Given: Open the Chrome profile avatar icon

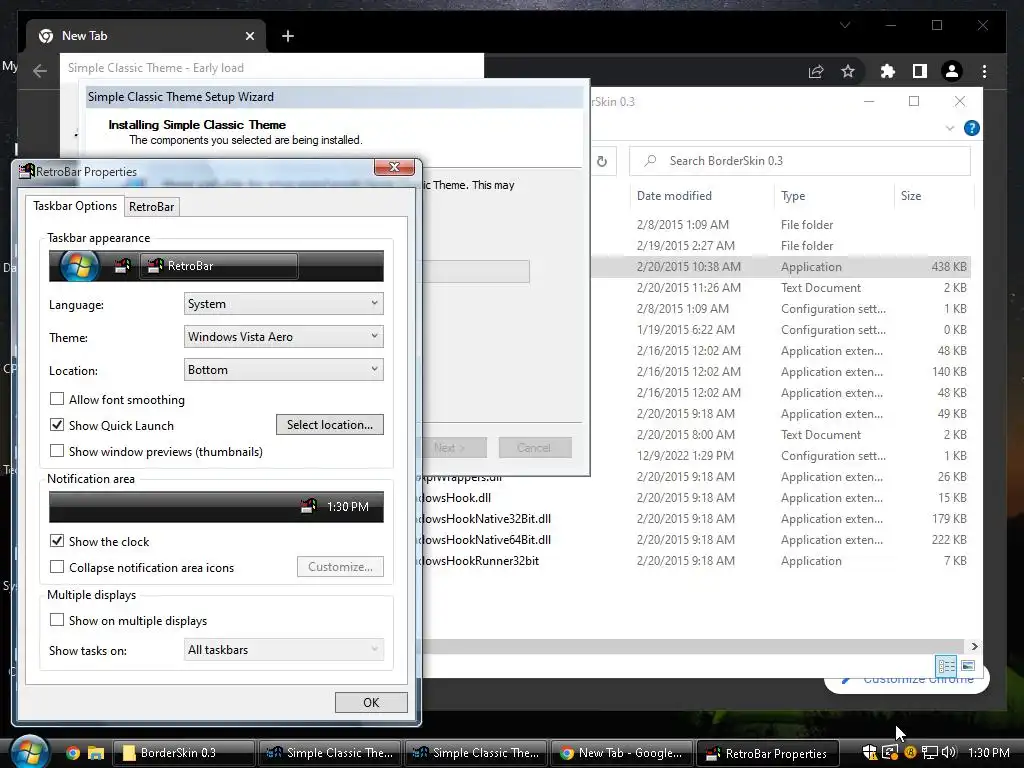Looking at the screenshot, I should (x=952, y=71).
